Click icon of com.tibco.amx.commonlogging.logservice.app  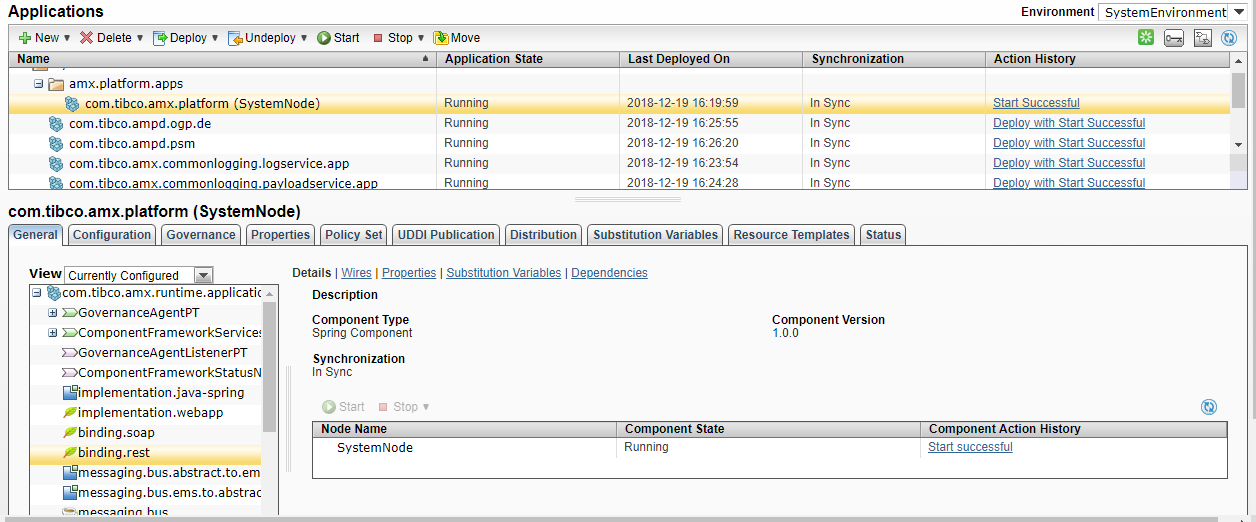56,164
